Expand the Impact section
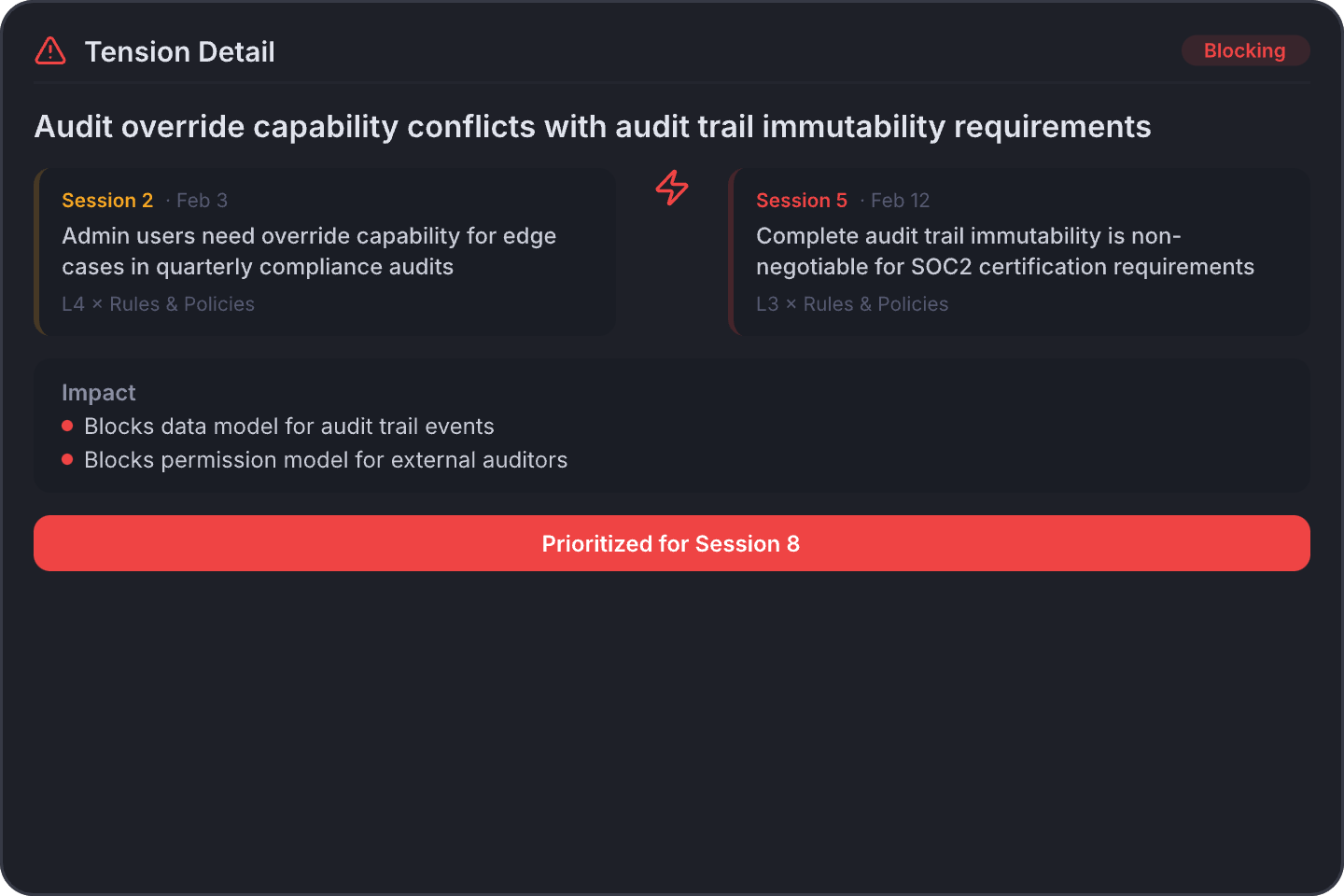This screenshot has height=896, width=1344. click(98, 392)
